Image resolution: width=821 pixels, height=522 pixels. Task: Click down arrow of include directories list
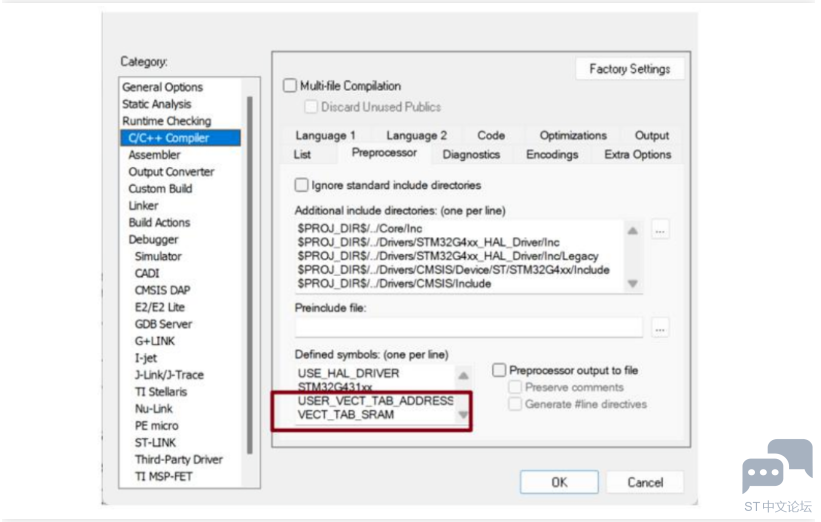[633, 283]
